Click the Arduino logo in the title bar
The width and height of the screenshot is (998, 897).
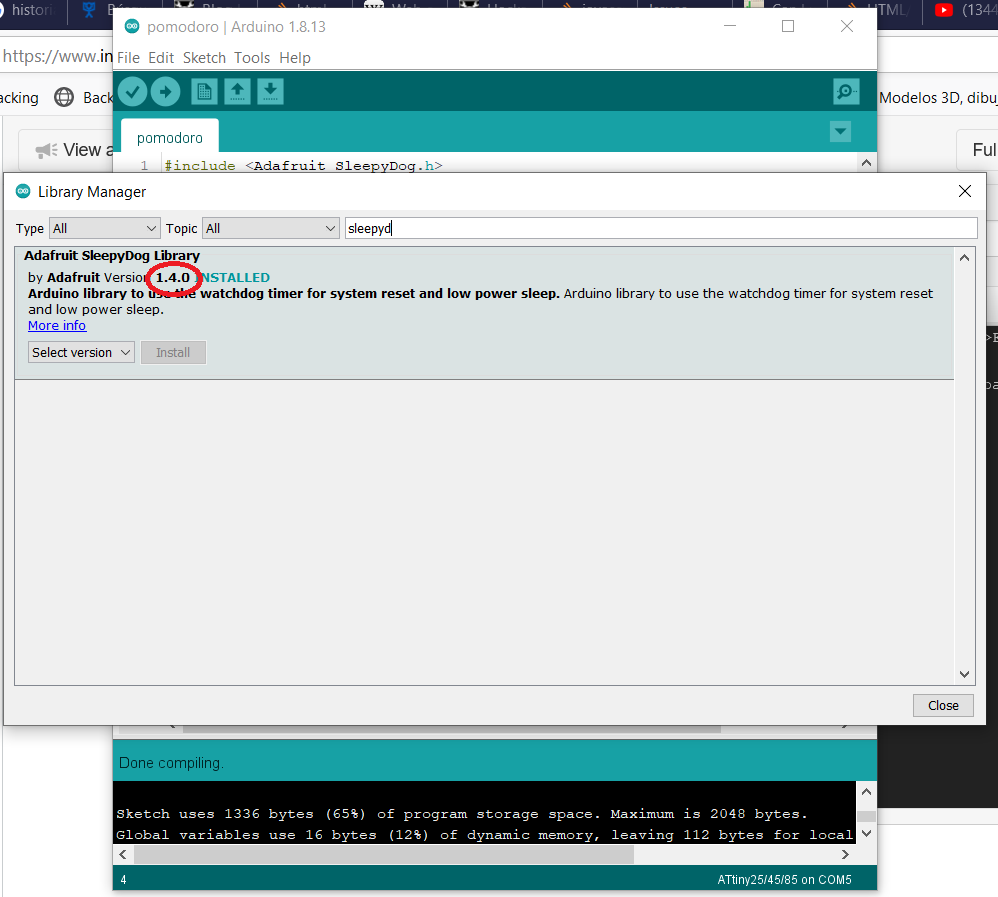pos(132,26)
